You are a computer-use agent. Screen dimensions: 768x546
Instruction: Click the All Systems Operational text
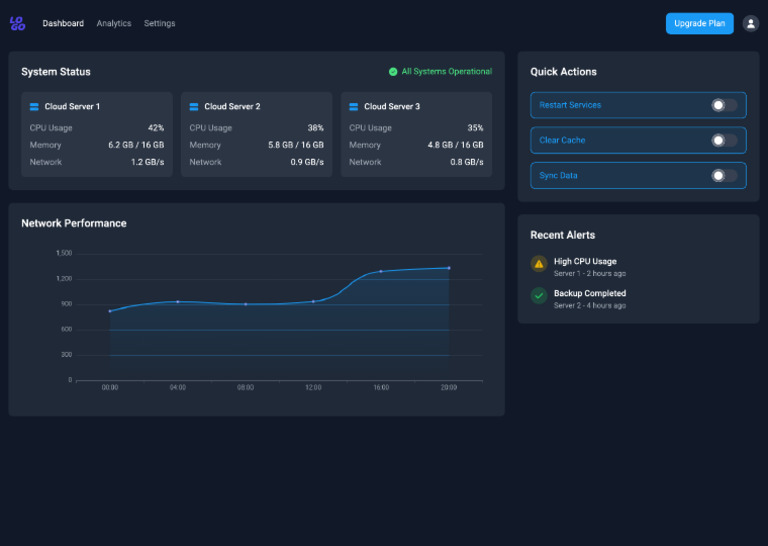click(x=447, y=71)
